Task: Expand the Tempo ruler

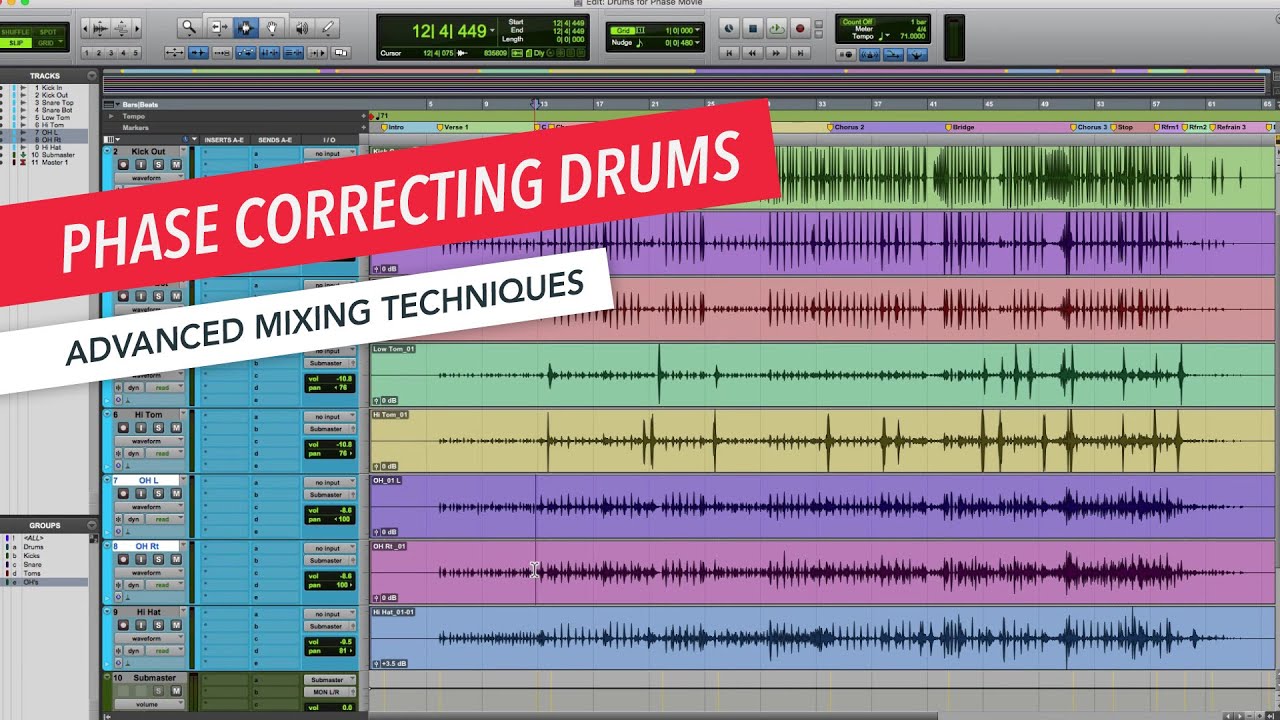Action: click(111, 116)
